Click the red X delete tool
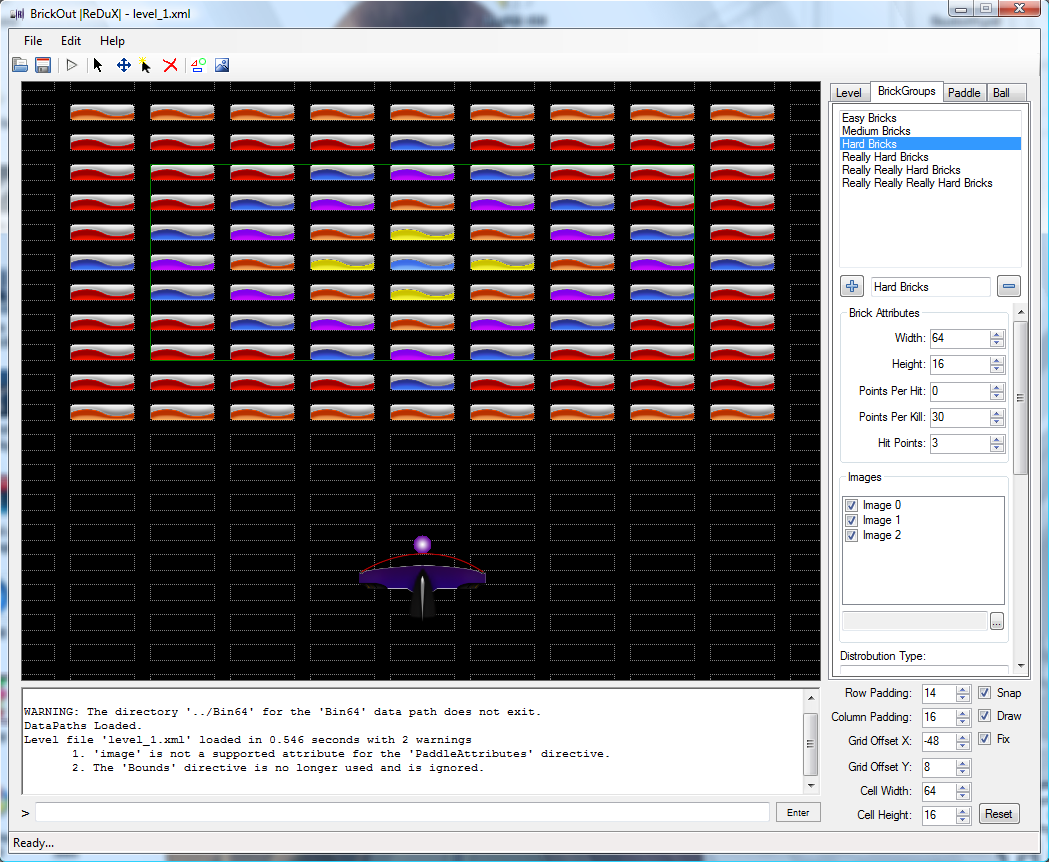Image resolution: width=1049 pixels, height=862 pixels. point(170,65)
